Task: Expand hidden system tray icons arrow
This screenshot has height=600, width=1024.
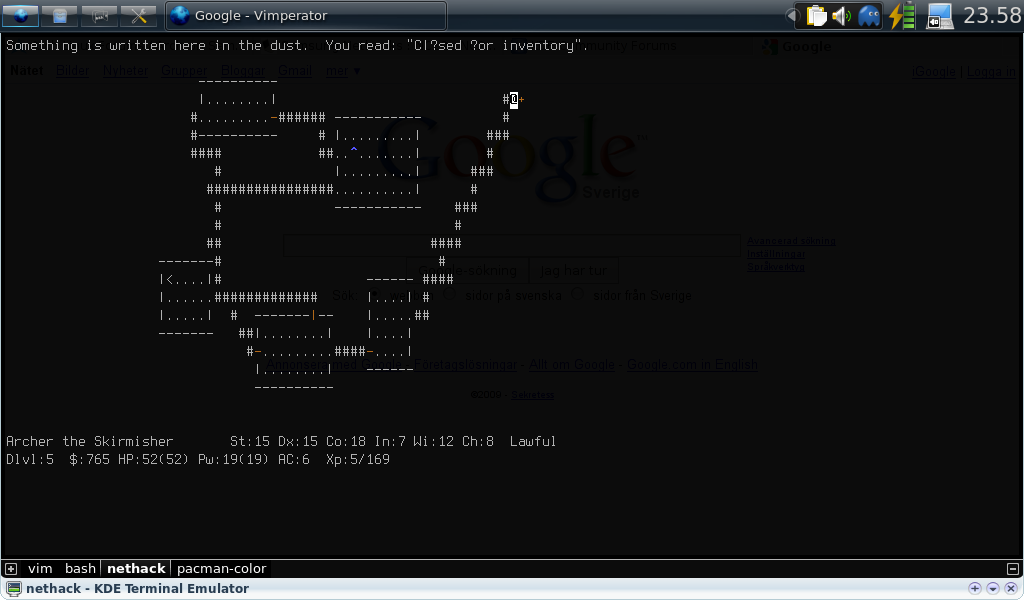Action: click(x=792, y=16)
